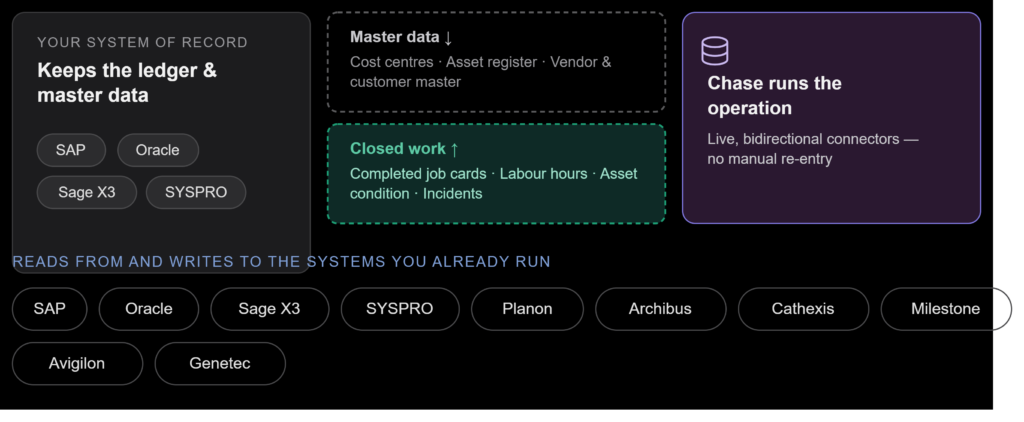Select the SAP pill in the connectors row
The image size is (1024, 422).
50,308
